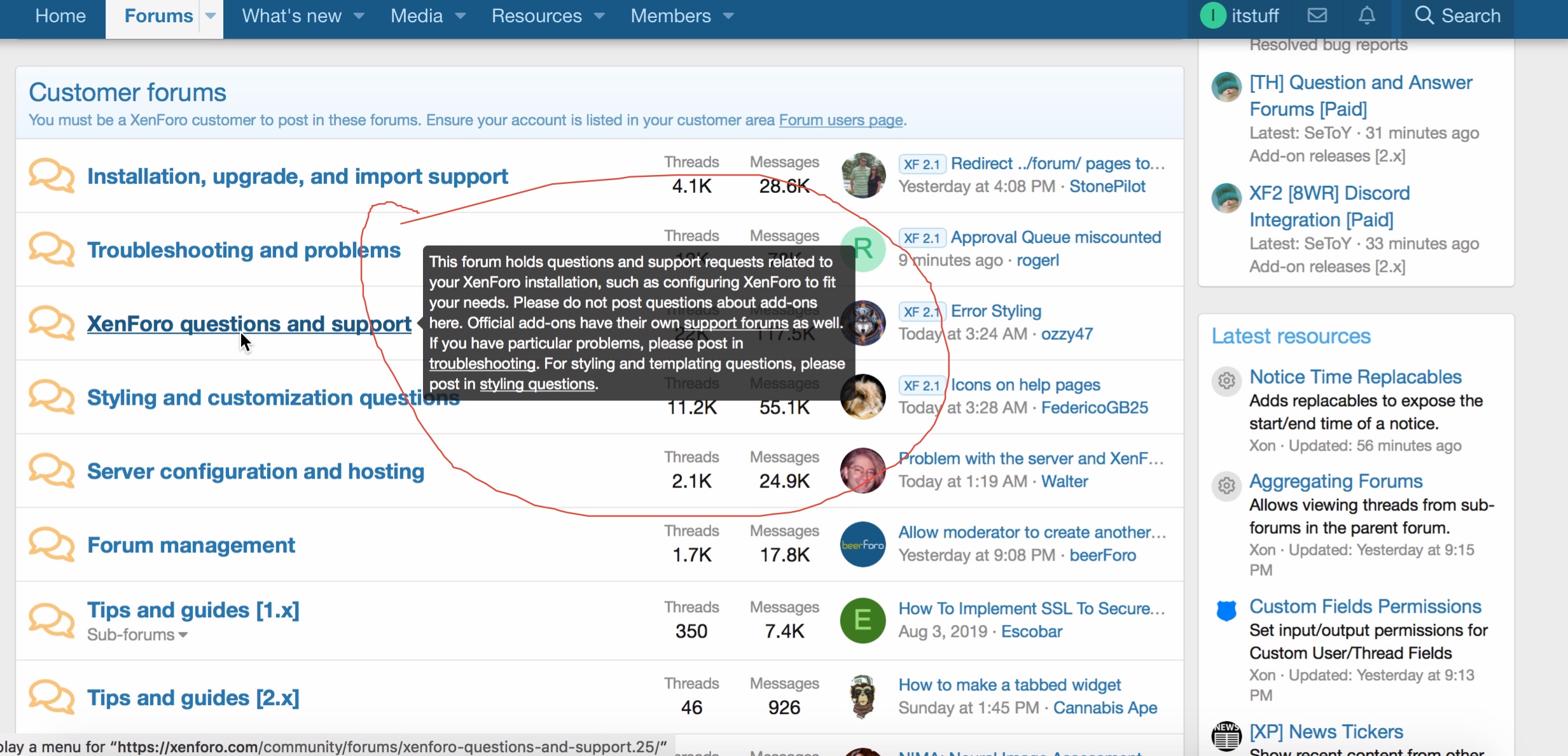Viewport: 1568px width, 756px height.
Task: Open Allow moderator to create another thread
Action: 1032,532
